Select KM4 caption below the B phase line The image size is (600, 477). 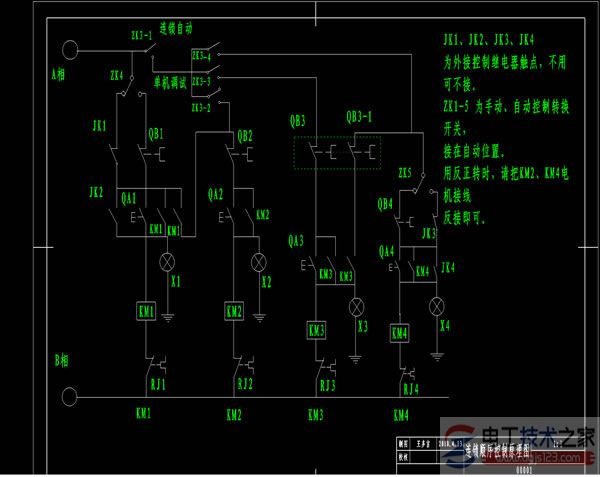[401, 415]
